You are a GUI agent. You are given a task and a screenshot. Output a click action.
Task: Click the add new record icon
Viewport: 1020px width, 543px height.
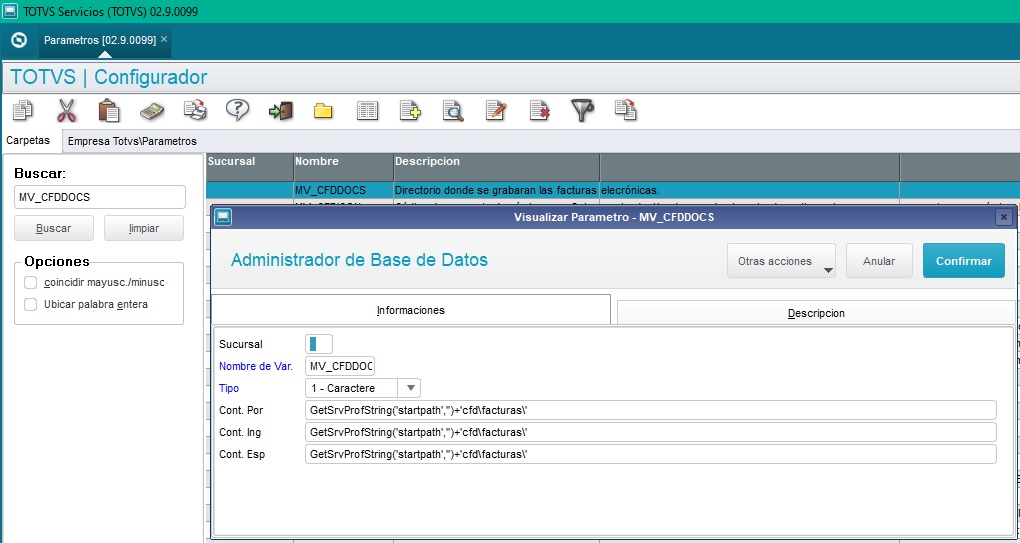click(410, 111)
